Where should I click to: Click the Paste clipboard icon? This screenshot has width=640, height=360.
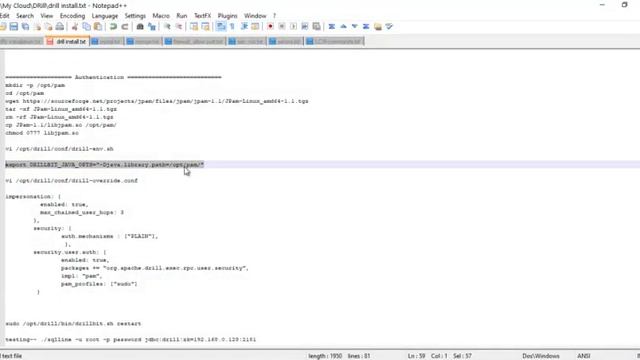[98, 27]
